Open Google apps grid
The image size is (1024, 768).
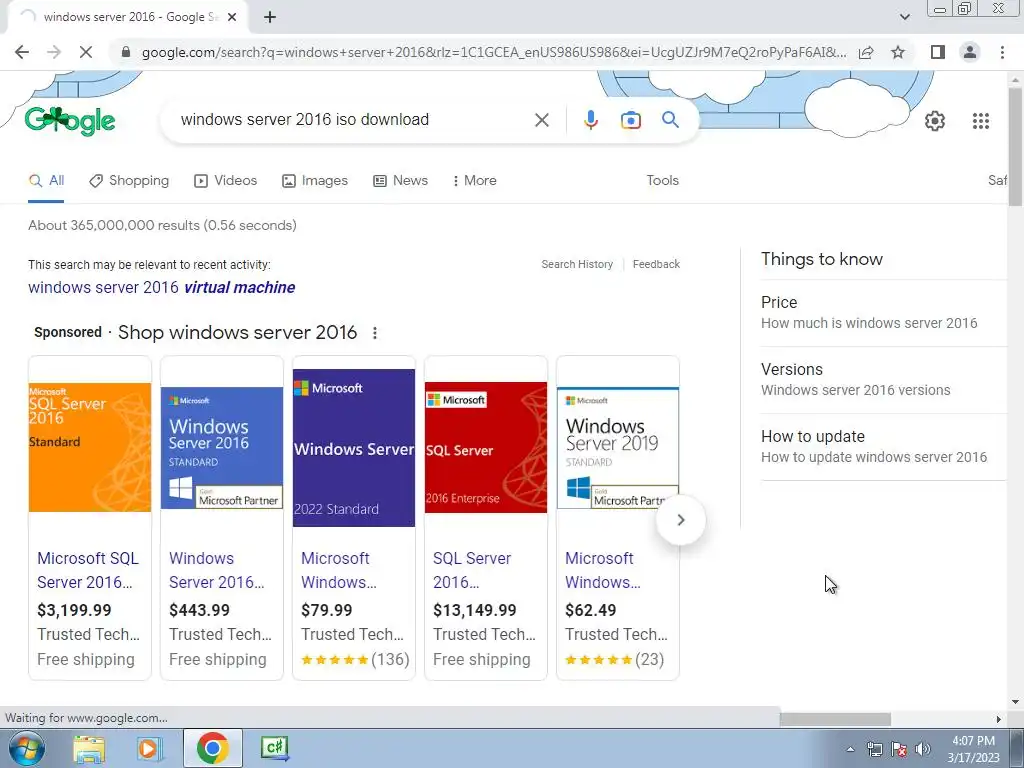pos(980,121)
